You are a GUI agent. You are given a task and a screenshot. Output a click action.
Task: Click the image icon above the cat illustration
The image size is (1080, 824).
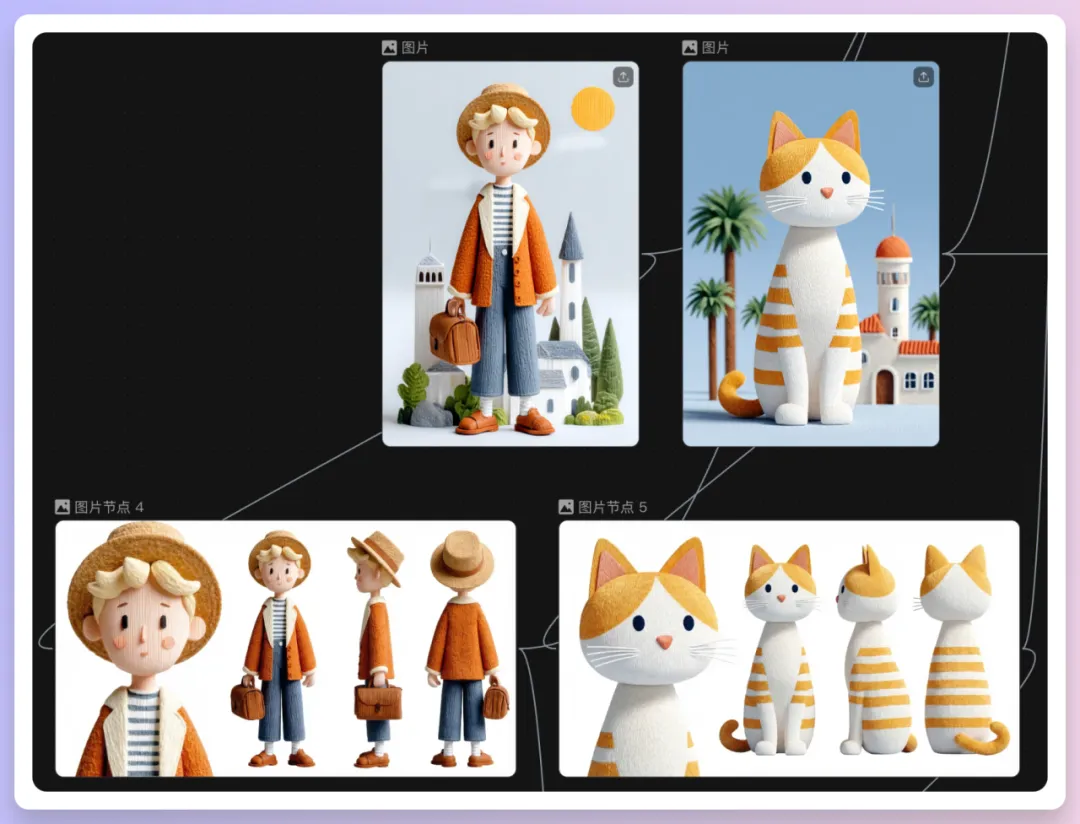690,47
